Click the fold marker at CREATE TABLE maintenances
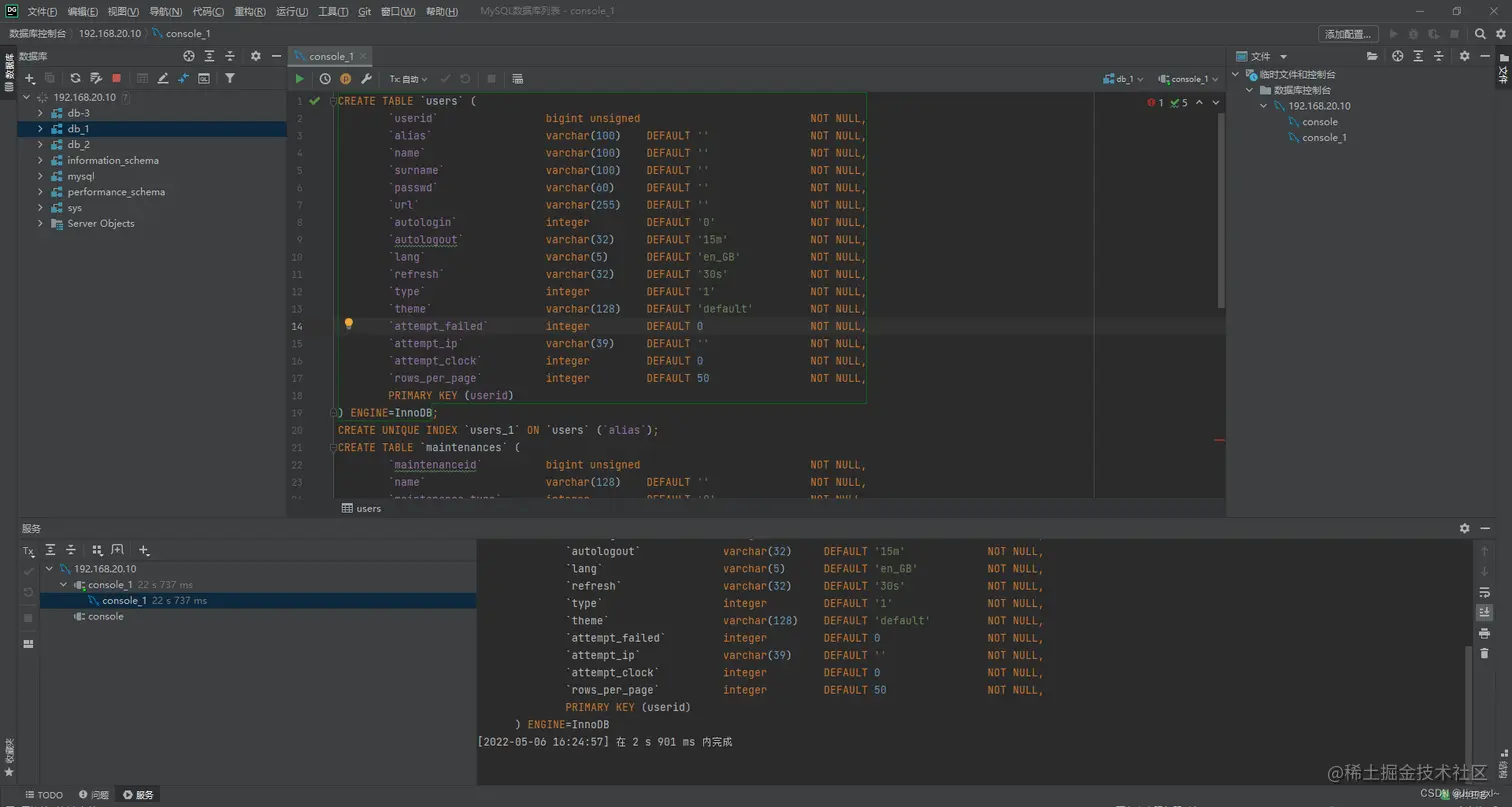This screenshot has width=1512, height=807. point(333,448)
